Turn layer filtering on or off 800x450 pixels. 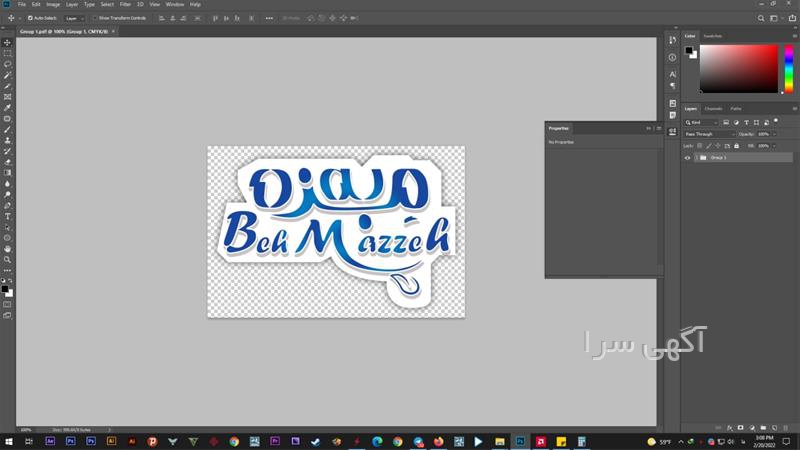(776, 121)
